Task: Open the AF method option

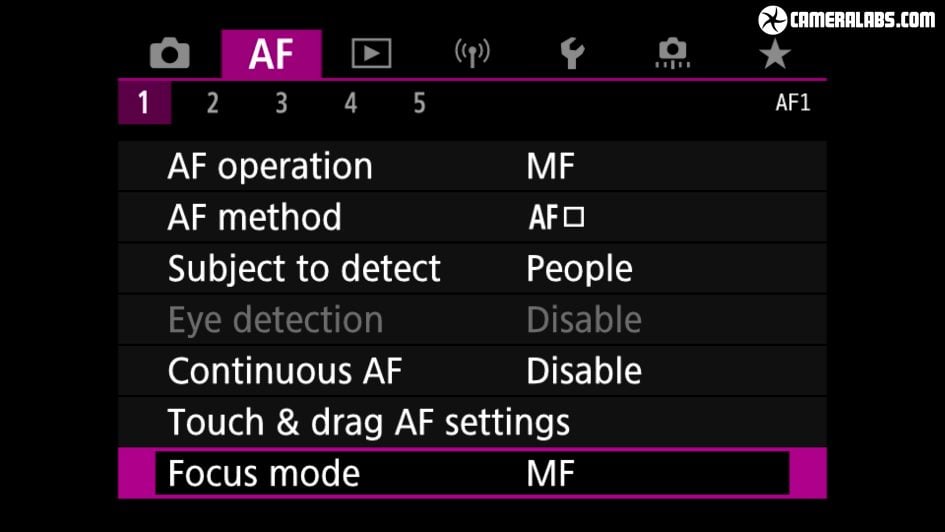Action: pyautogui.click(x=472, y=217)
